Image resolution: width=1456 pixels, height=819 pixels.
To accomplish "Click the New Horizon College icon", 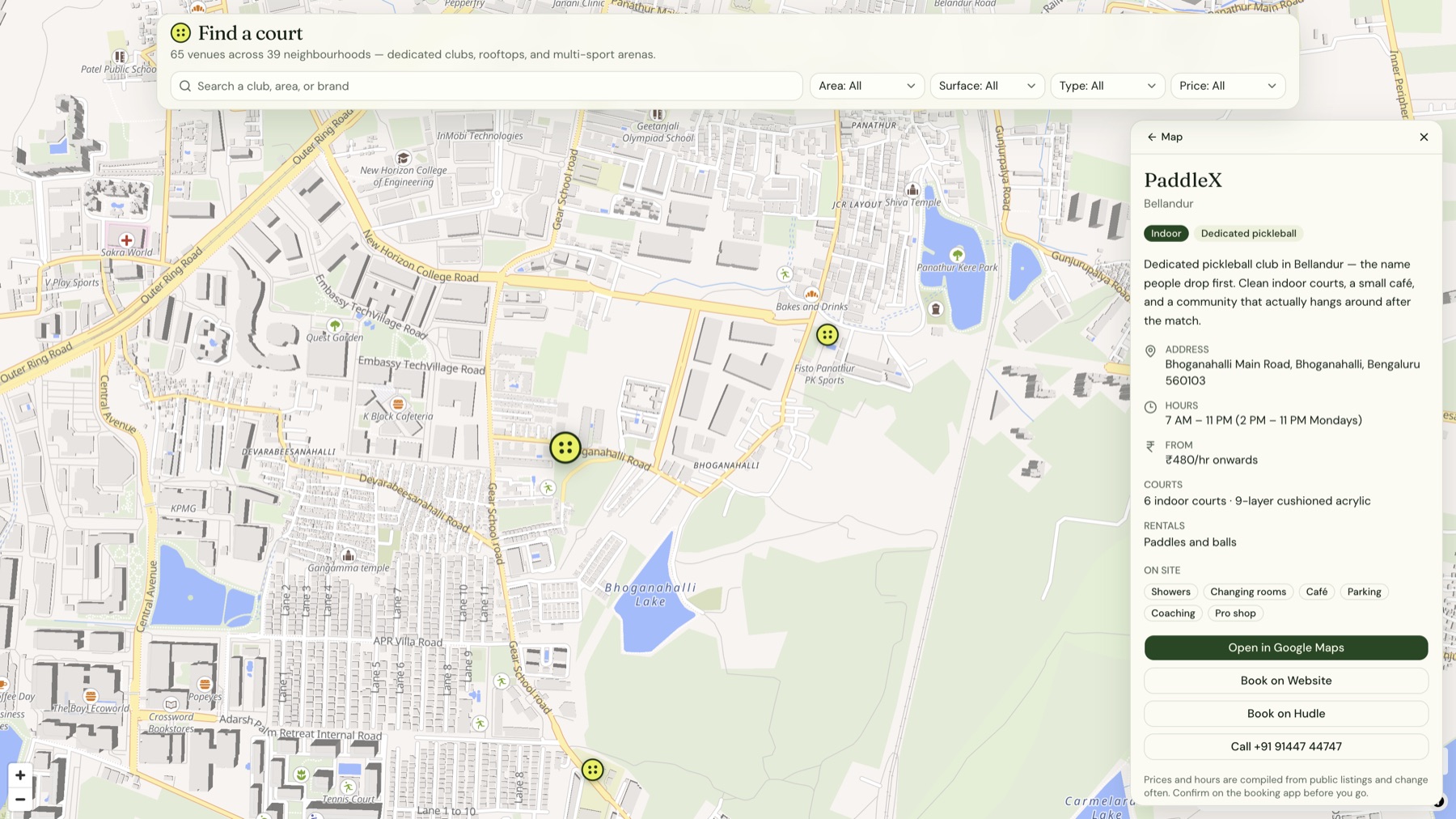I will tap(403, 158).
